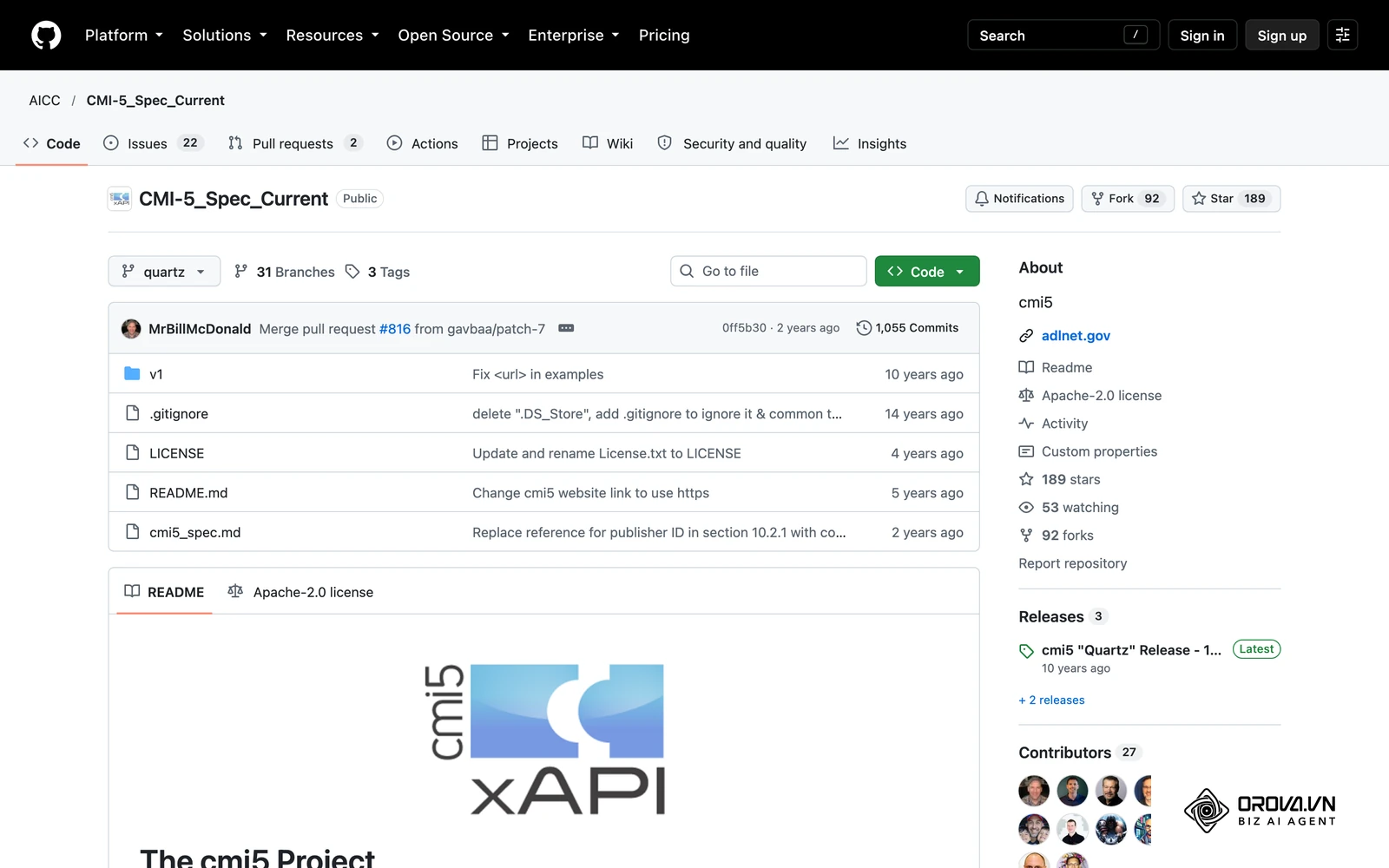The image size is (1389, 868).
Task: Select the Insights tab
Action: click(x=870, y=143)
